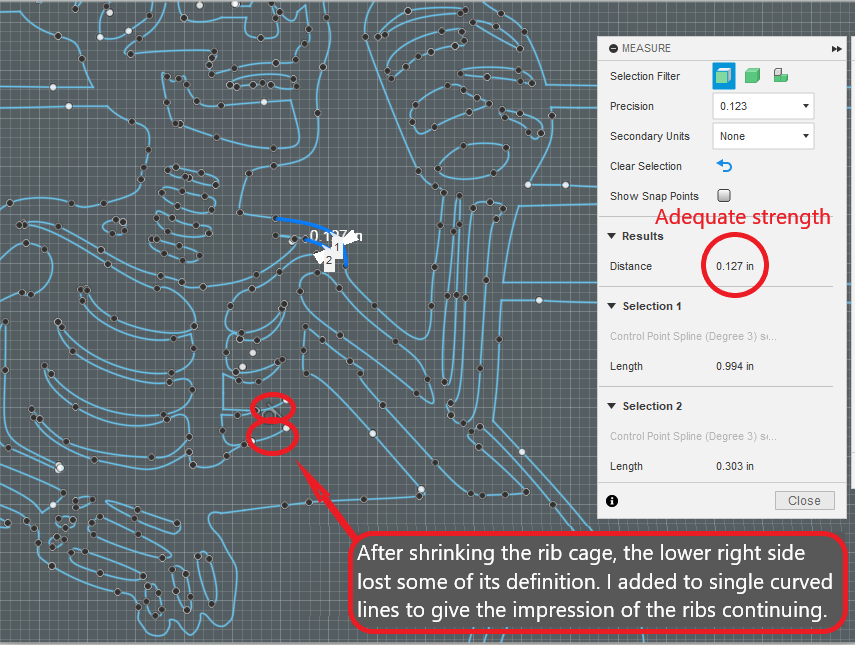Image resolution: width=855 pixels, height=645 pixels.
Task: Click the Selection Filter label
Action: (x=645, y=76)
